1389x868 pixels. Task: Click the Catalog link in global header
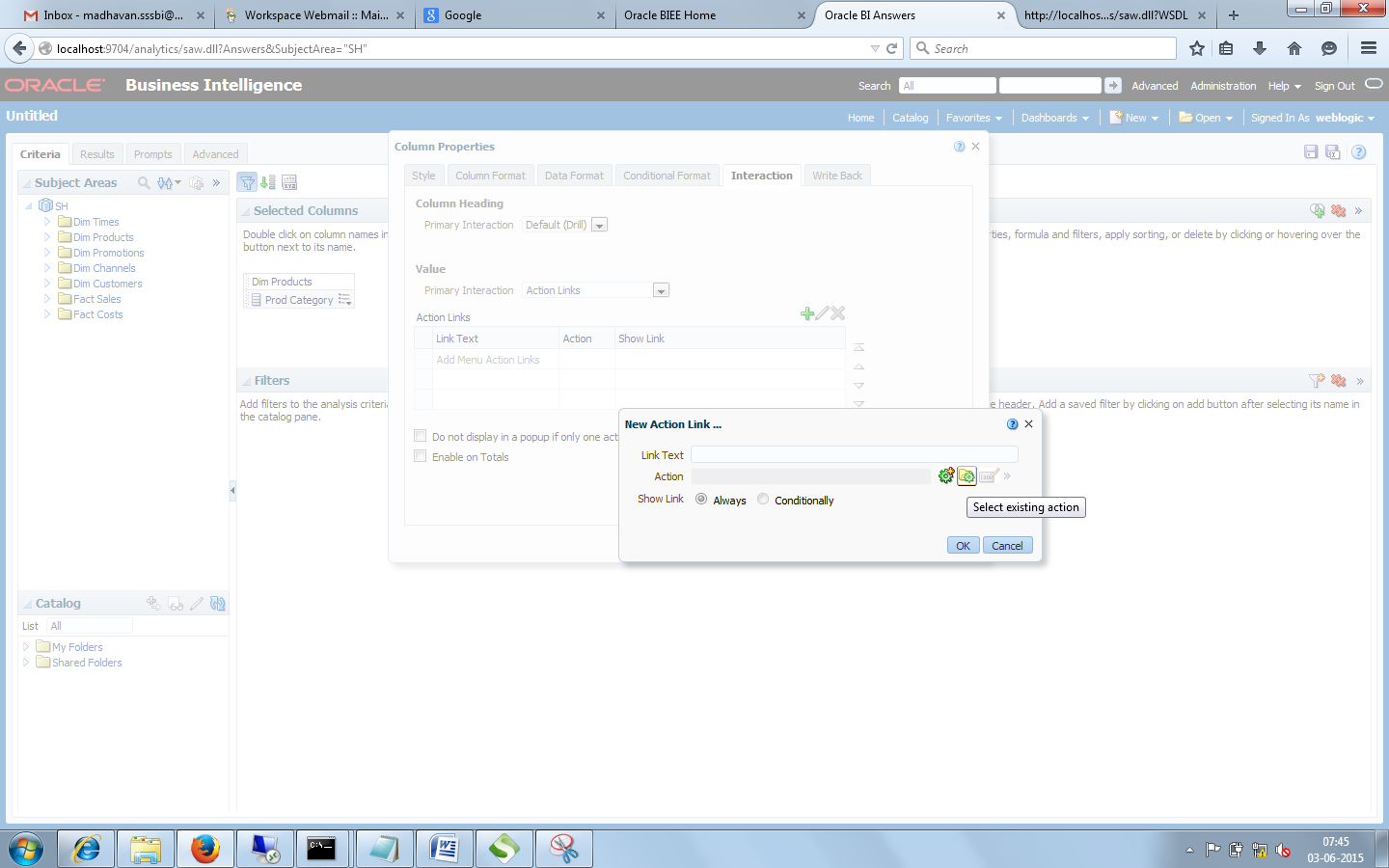[910, 118]
